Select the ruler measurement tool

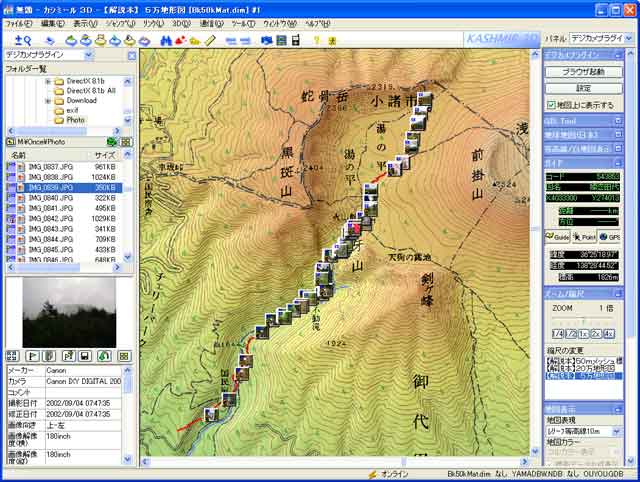pos(210,41)
